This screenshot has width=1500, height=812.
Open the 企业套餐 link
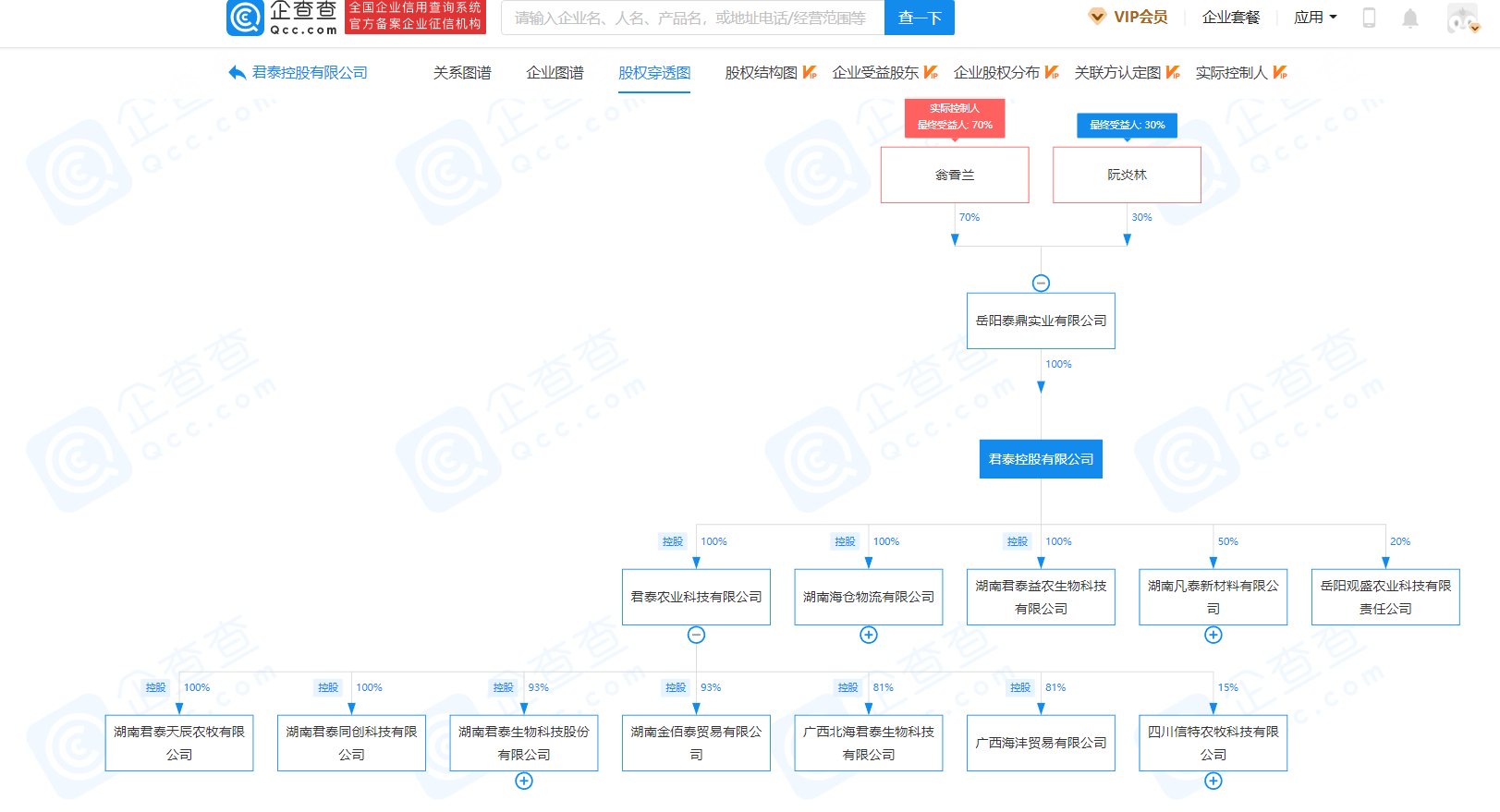[1231, 17]
